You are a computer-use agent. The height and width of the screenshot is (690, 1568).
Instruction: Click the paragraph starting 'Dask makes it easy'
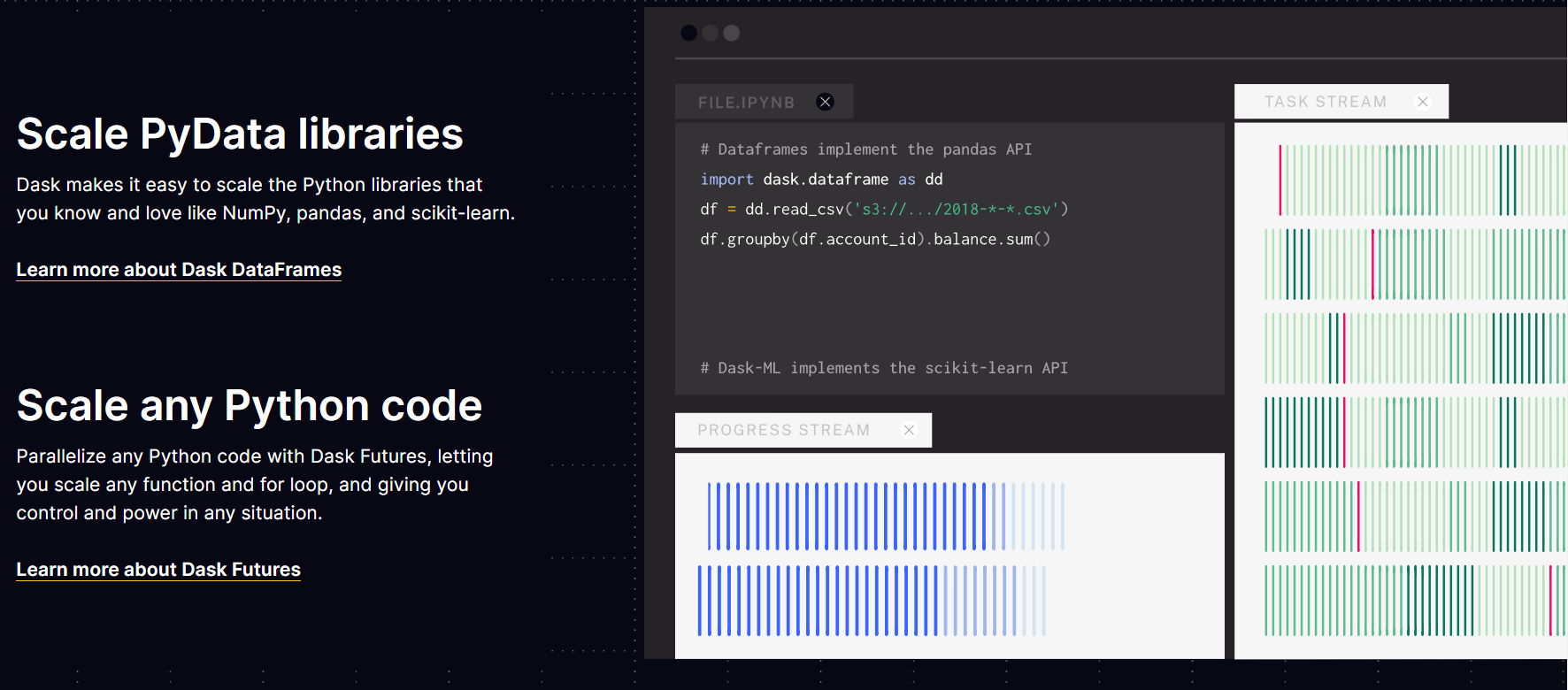265,199
